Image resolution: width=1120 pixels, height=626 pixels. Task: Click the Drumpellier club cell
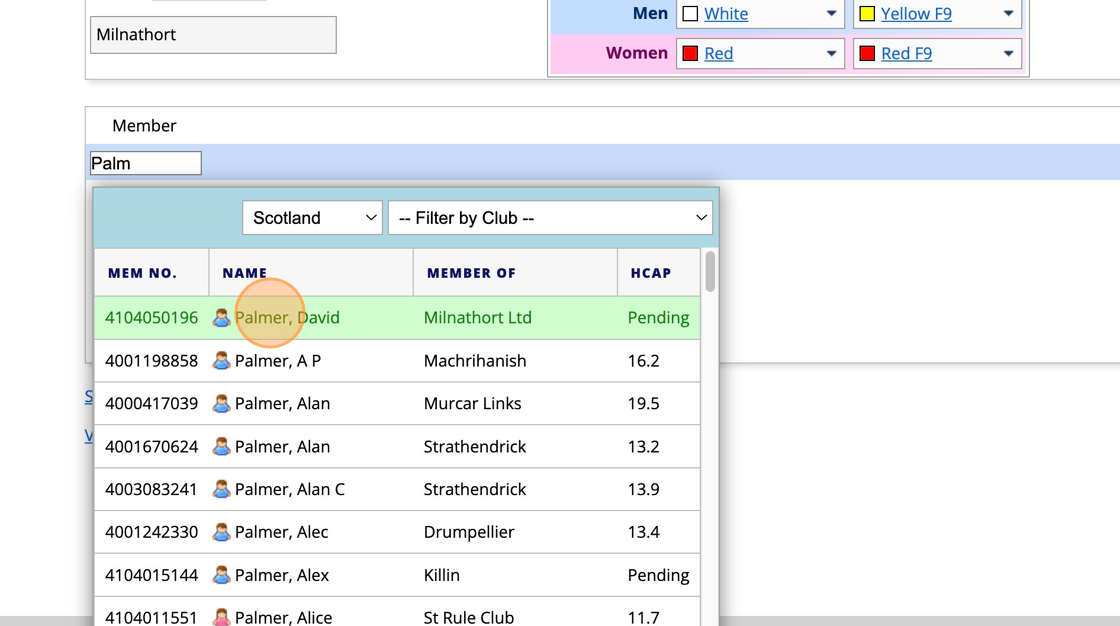tap(469, 532)
